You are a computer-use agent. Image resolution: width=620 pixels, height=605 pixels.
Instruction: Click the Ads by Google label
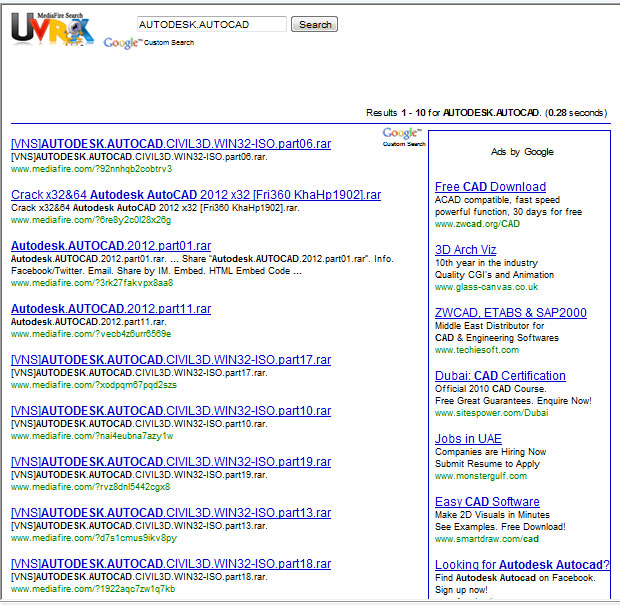point(522,152)
